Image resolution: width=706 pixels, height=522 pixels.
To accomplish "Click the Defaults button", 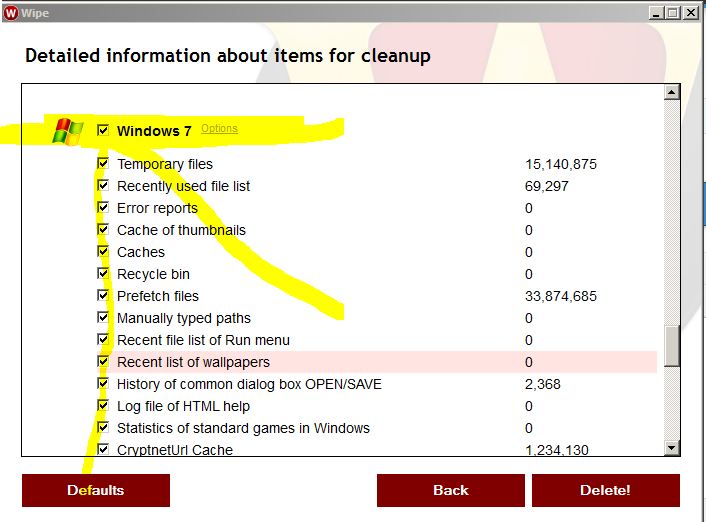I will [x=96, y=490].
